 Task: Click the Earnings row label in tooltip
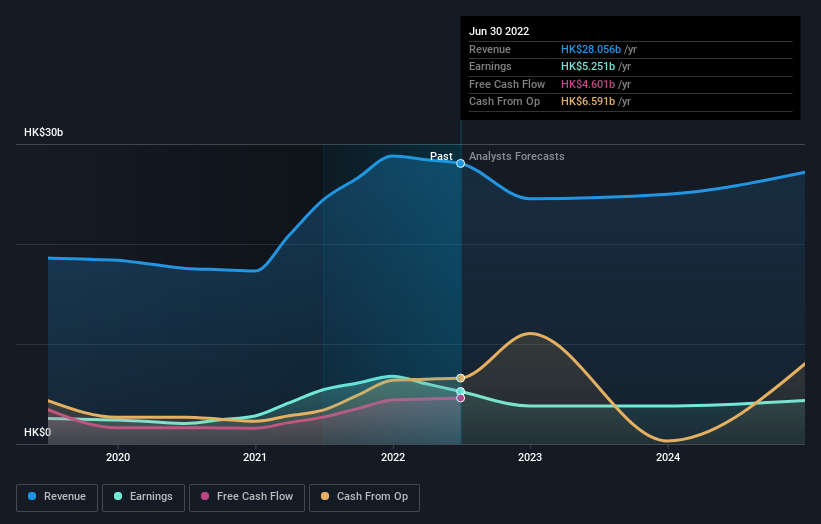pyautogui.click(x=490, y=66)
